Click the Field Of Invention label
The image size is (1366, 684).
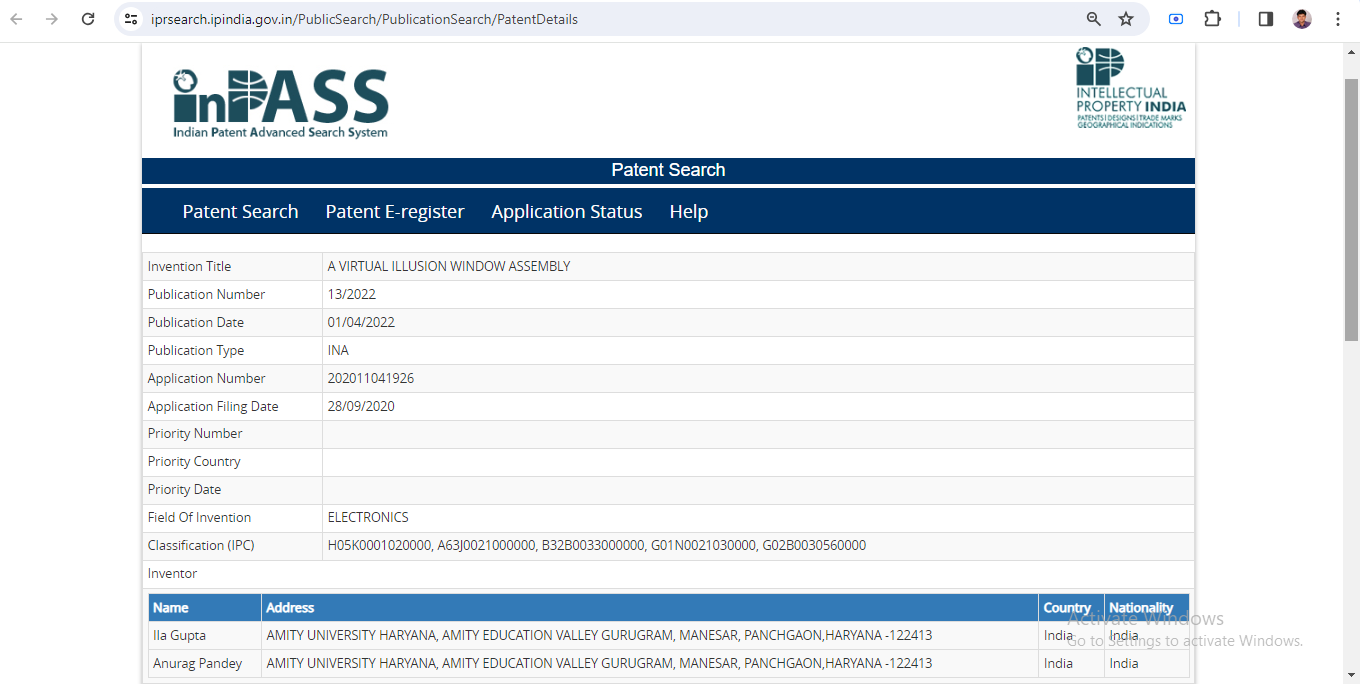(x=199, y=517)
